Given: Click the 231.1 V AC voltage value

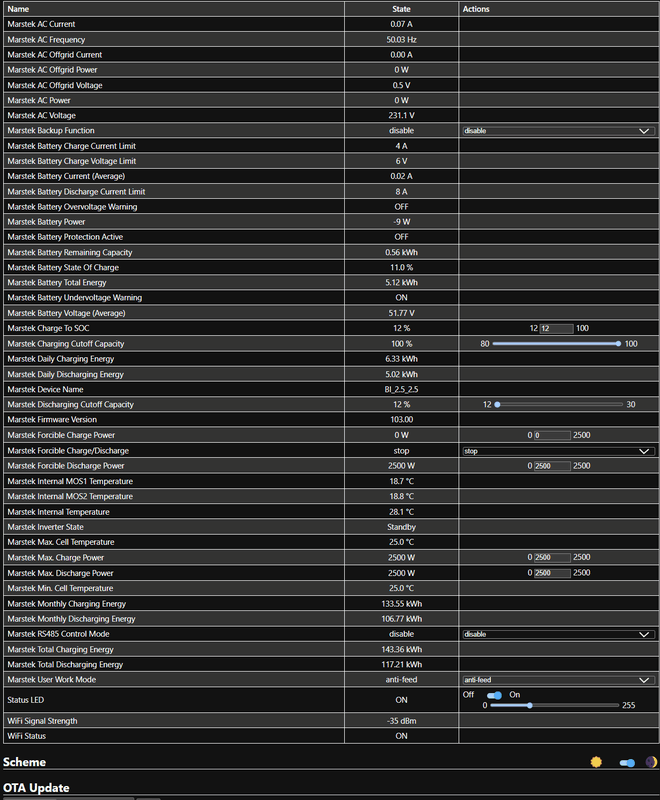Looking at the screenshot, I should click(401, 115).
